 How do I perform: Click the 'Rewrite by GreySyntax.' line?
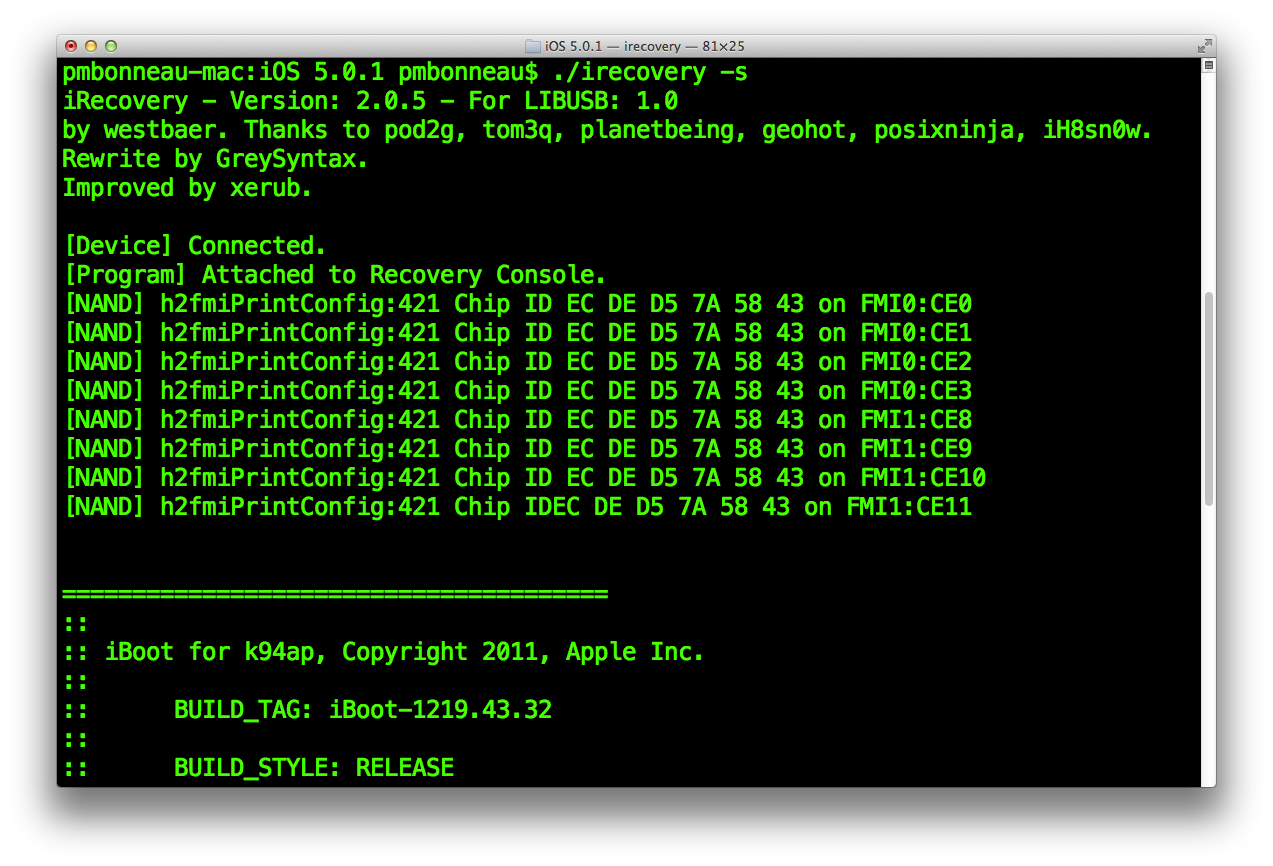[x=216, y=159]
